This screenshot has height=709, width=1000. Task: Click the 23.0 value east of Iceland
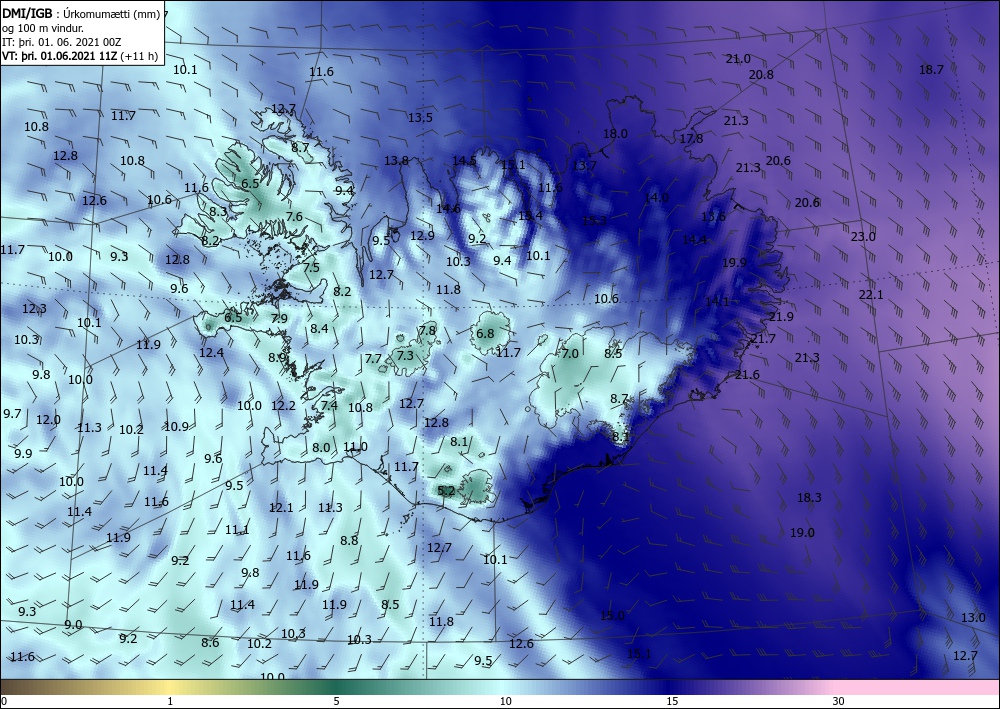click(863, 237)
